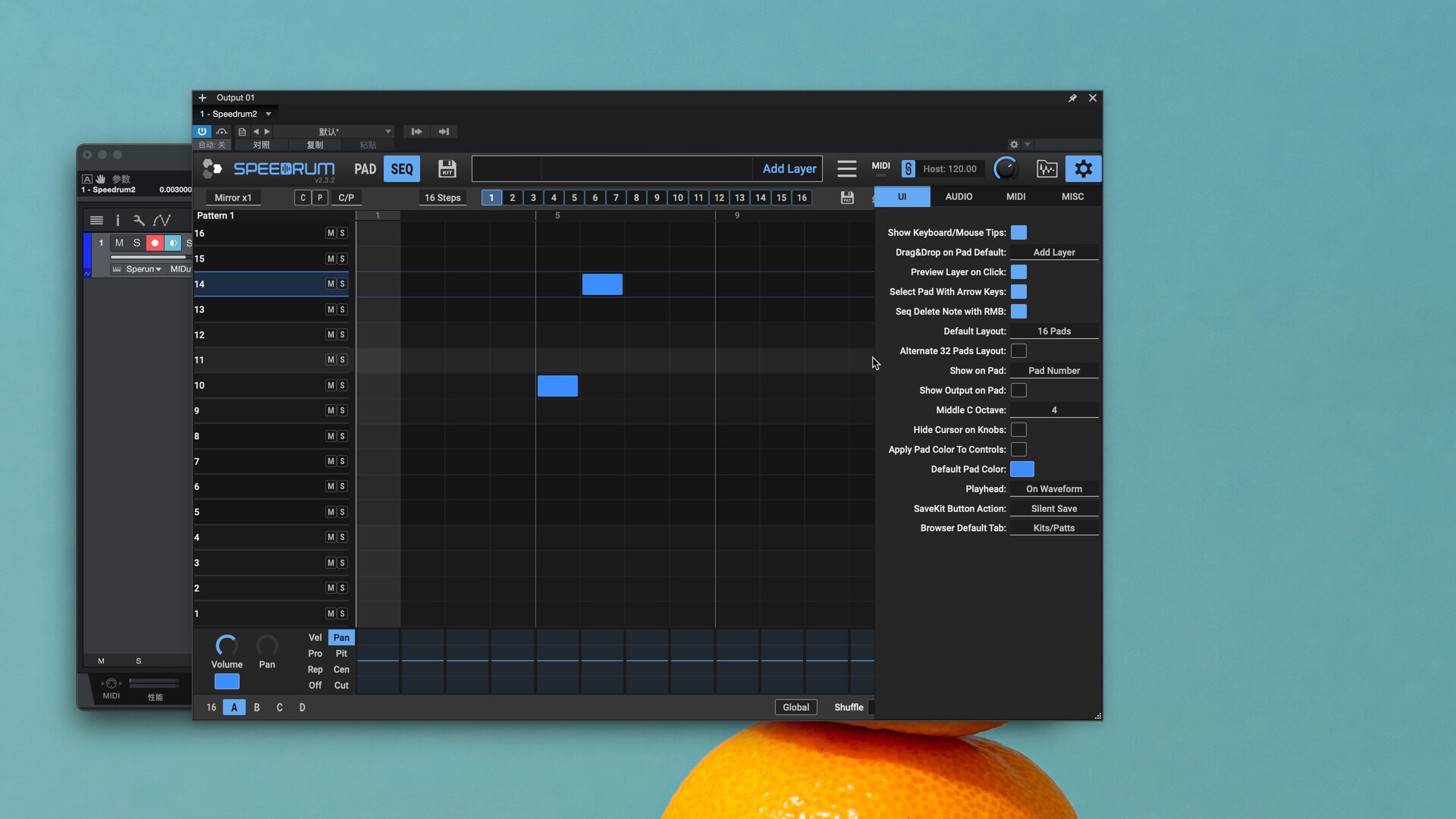Toggle Select Pad With Arrow Keys checkbox

(1018, 292)
